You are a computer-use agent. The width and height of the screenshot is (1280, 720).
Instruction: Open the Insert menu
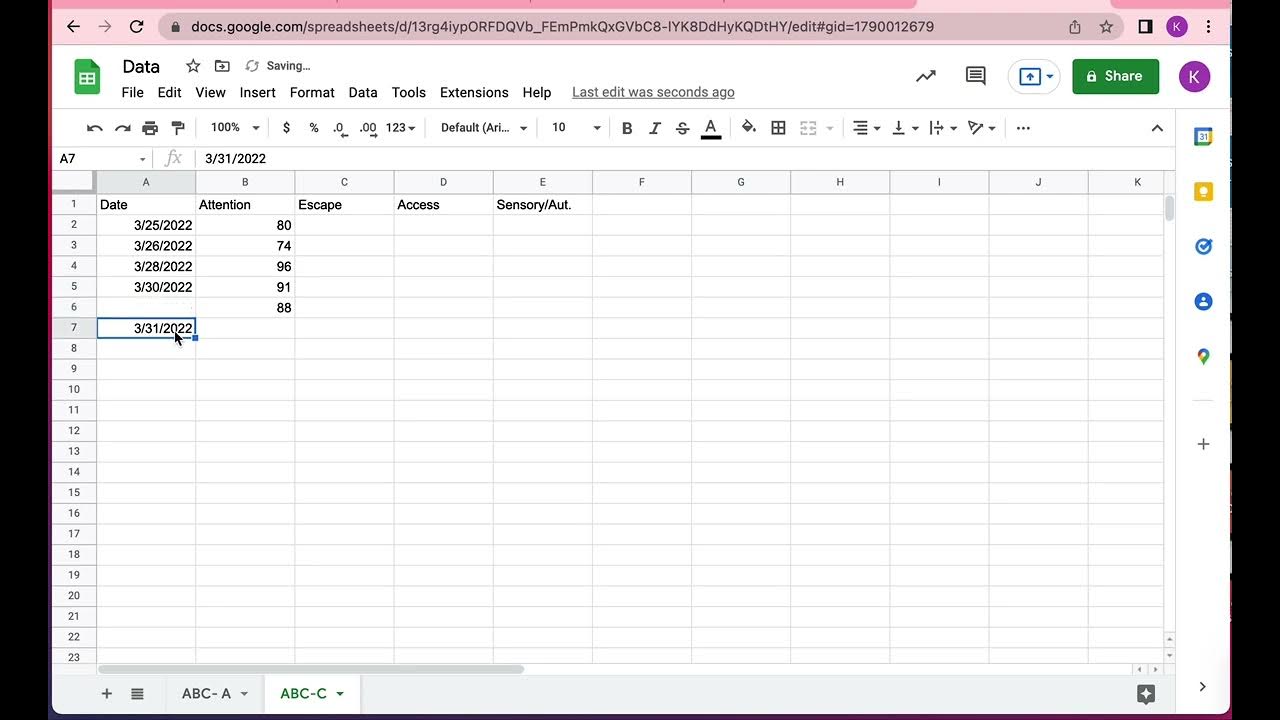click(x=258, y=92)
